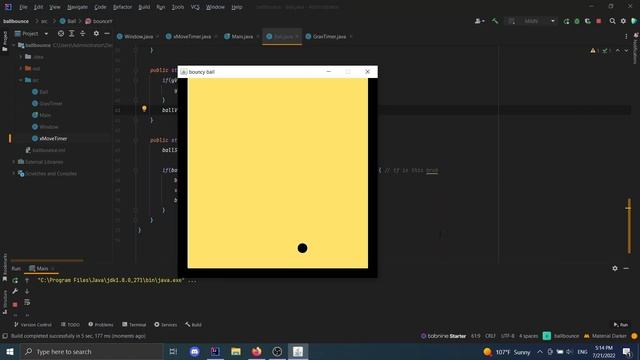640x360 pixels.
Task: Stop the program using the top toolbar stop icon
Action: coord(599,21)
